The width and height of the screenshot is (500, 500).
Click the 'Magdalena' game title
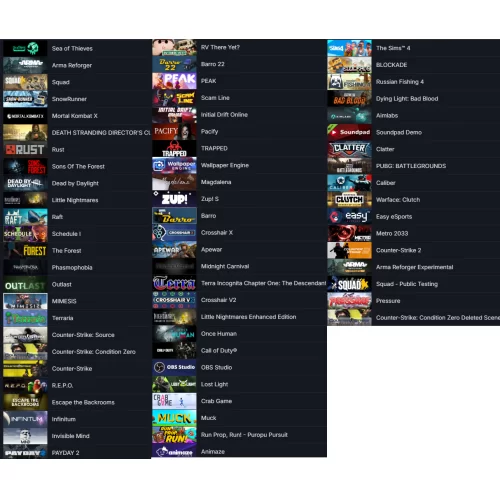point(216,182)
